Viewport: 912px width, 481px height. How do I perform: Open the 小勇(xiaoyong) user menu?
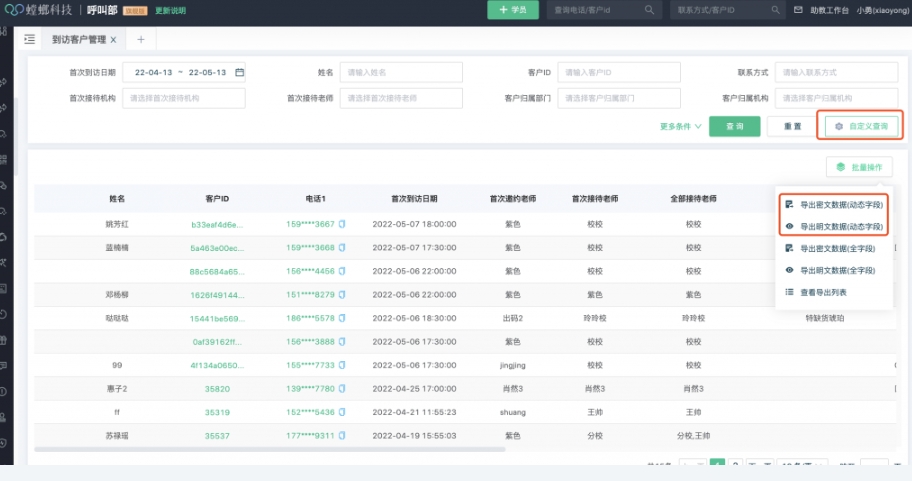pos(882,10)
